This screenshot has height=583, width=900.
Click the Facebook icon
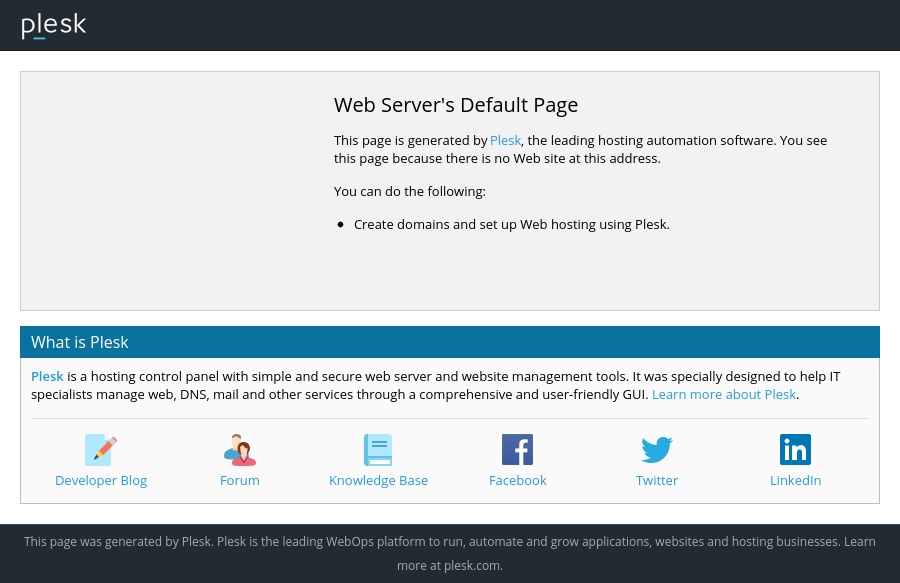click(x=517, y=450)
